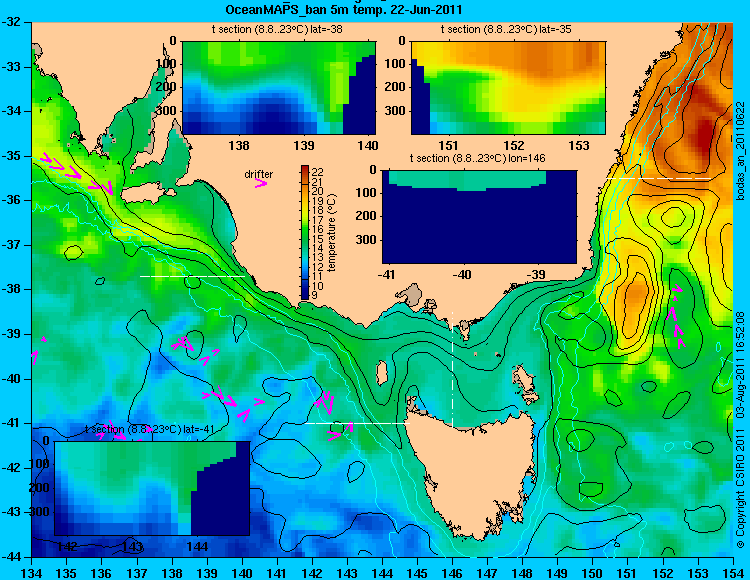This screenshot has width=750, height=580.
Task: Click depth label 200 on the lat=-35 inset
Action: (x=396, y=87)
